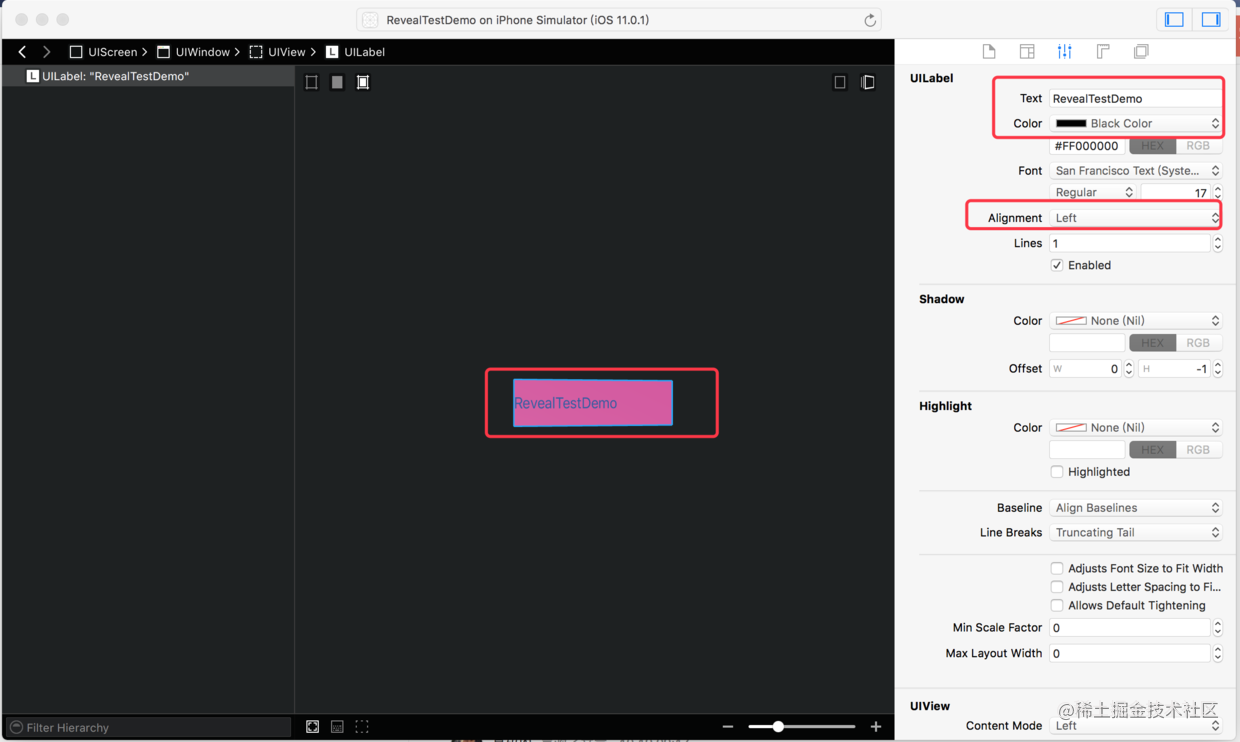This screenshot has height=742, width=1240.
Task: Check the Highlighted checkbox
Action: 1057,472
